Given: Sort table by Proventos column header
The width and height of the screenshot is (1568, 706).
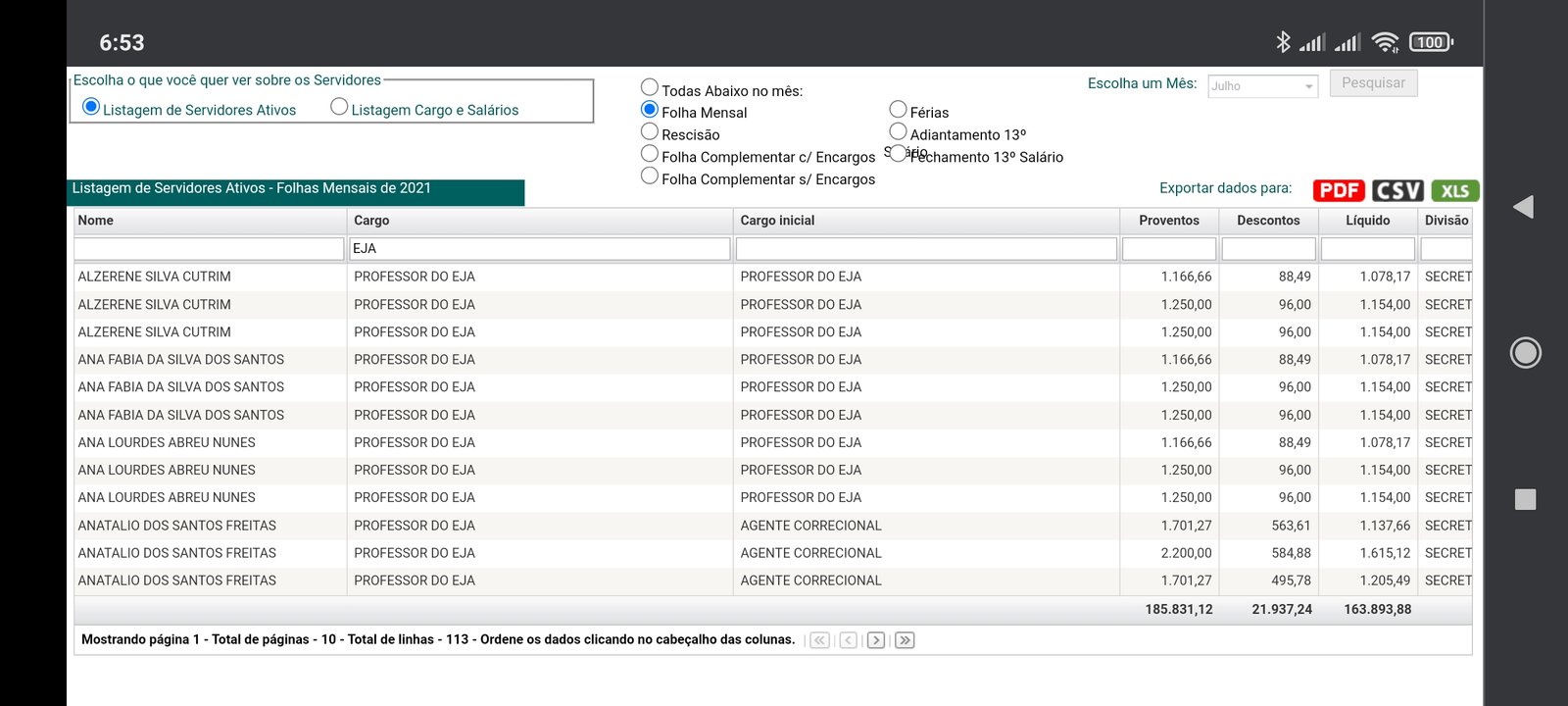Looking at the screenshot, I should coord(1168,221).
